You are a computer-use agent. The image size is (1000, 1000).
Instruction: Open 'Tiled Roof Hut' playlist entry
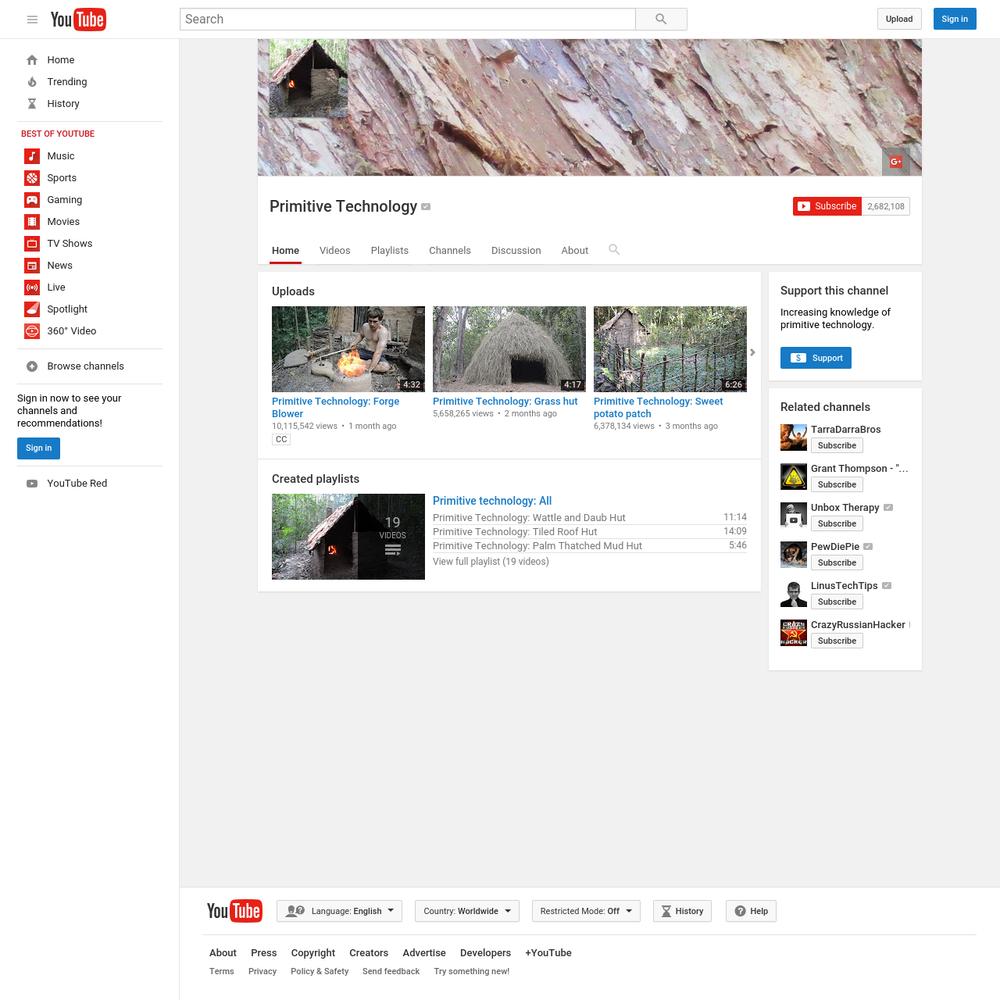click(515, 531)
